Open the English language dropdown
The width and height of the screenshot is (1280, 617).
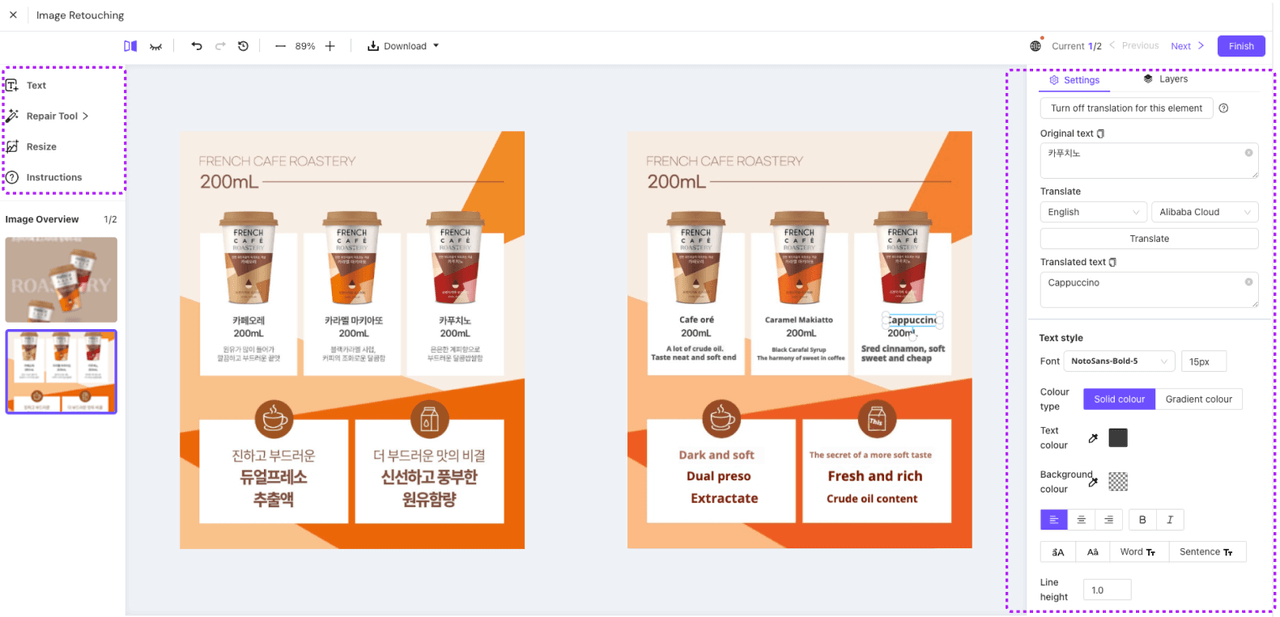1092,212
